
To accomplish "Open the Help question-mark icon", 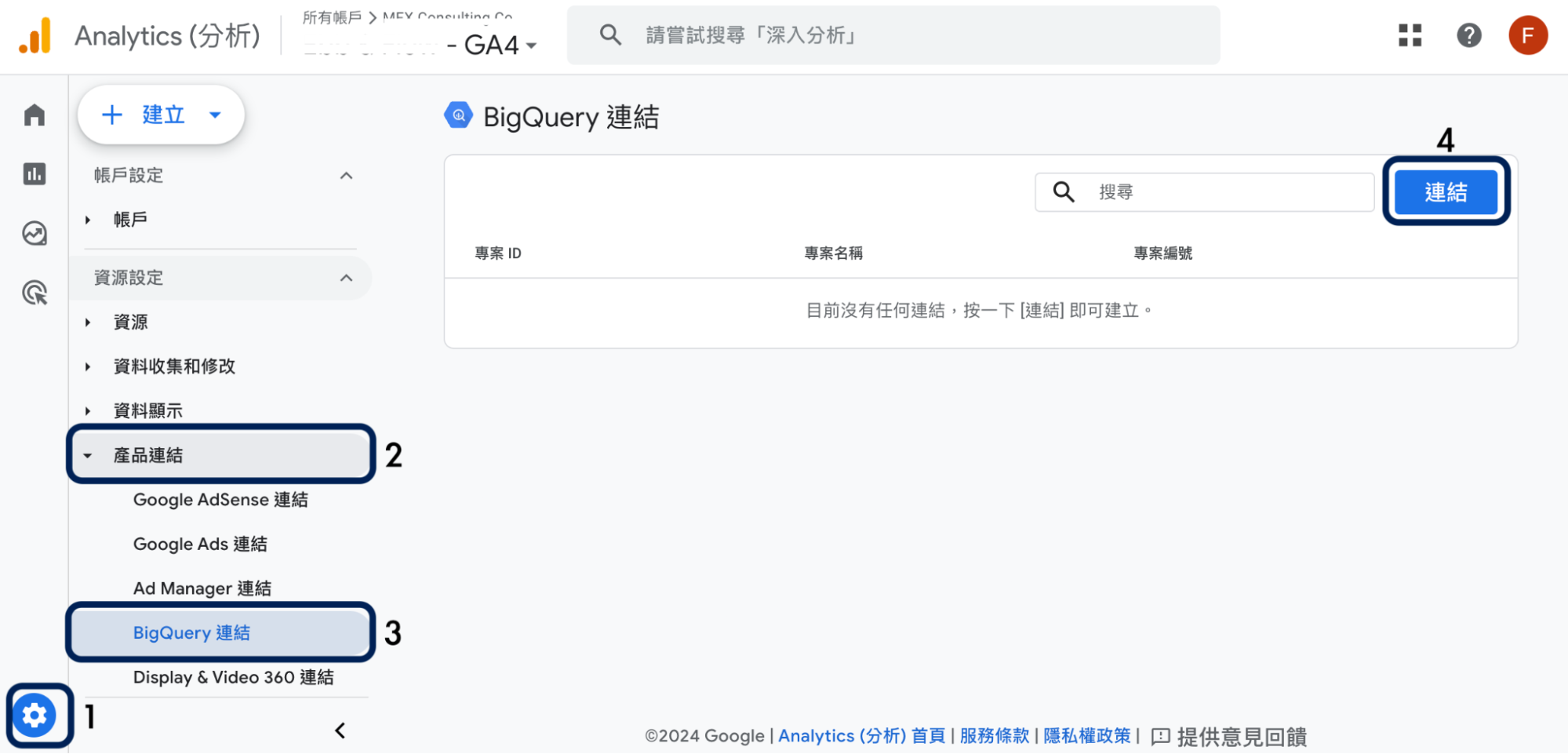I will (1468, 35).
